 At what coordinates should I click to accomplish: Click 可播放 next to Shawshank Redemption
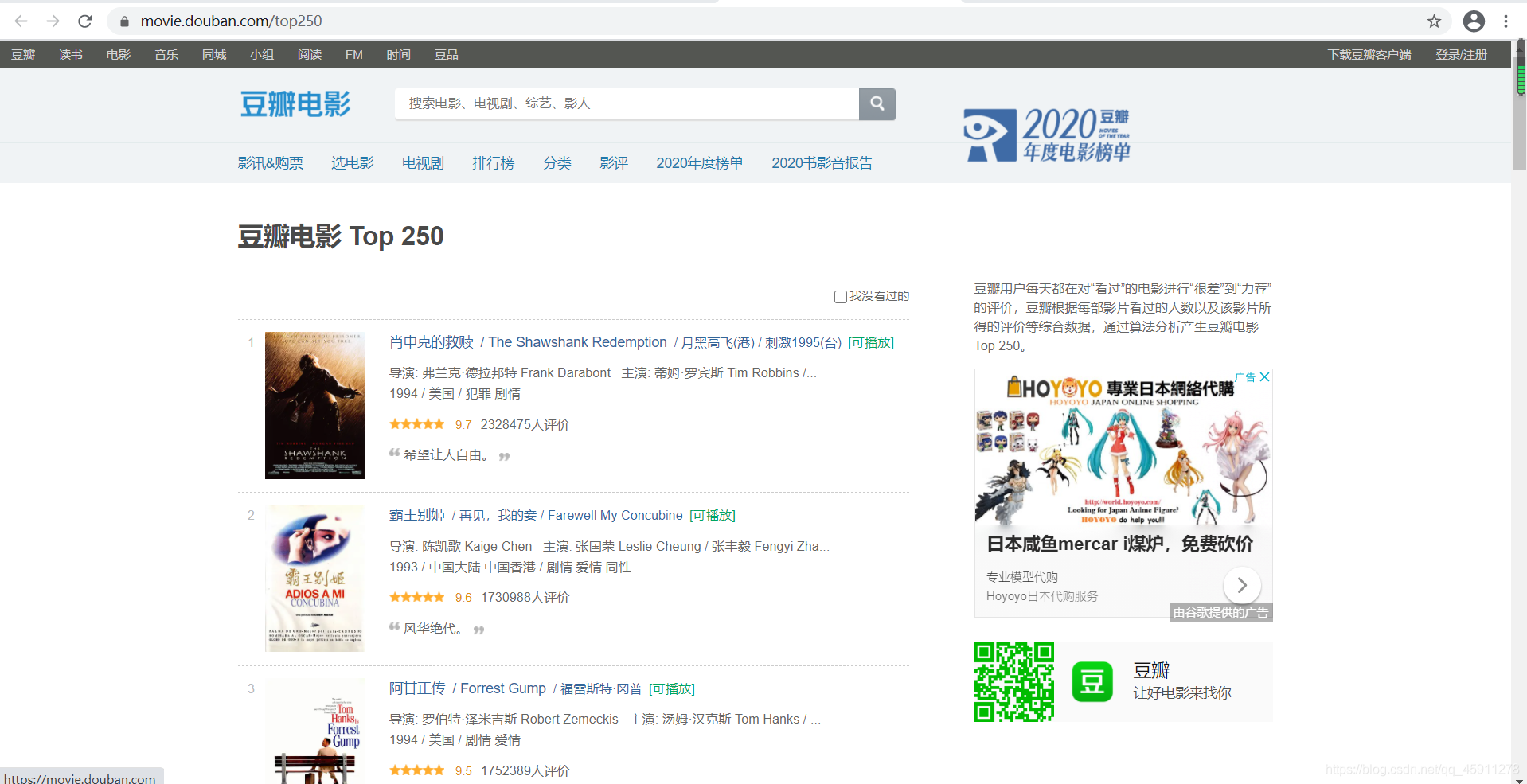871,343
